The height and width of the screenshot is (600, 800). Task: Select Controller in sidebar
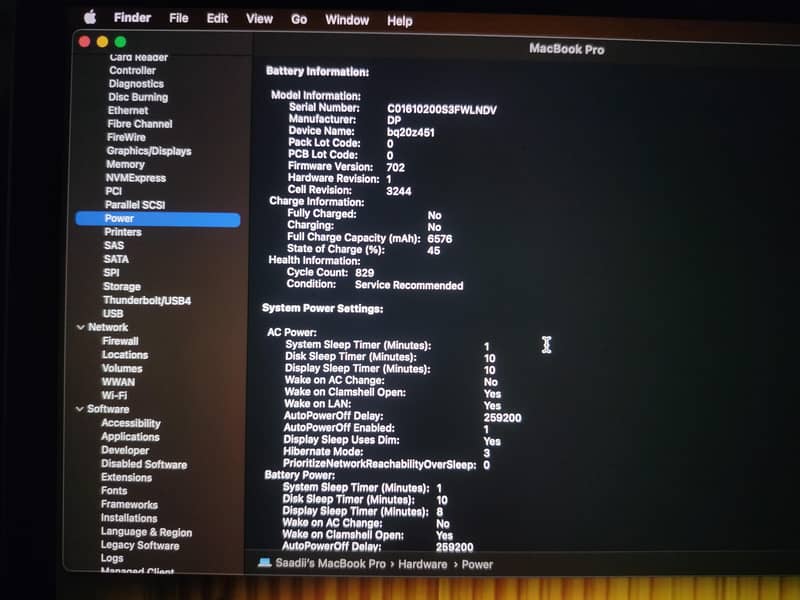click(x=132, y=70)
